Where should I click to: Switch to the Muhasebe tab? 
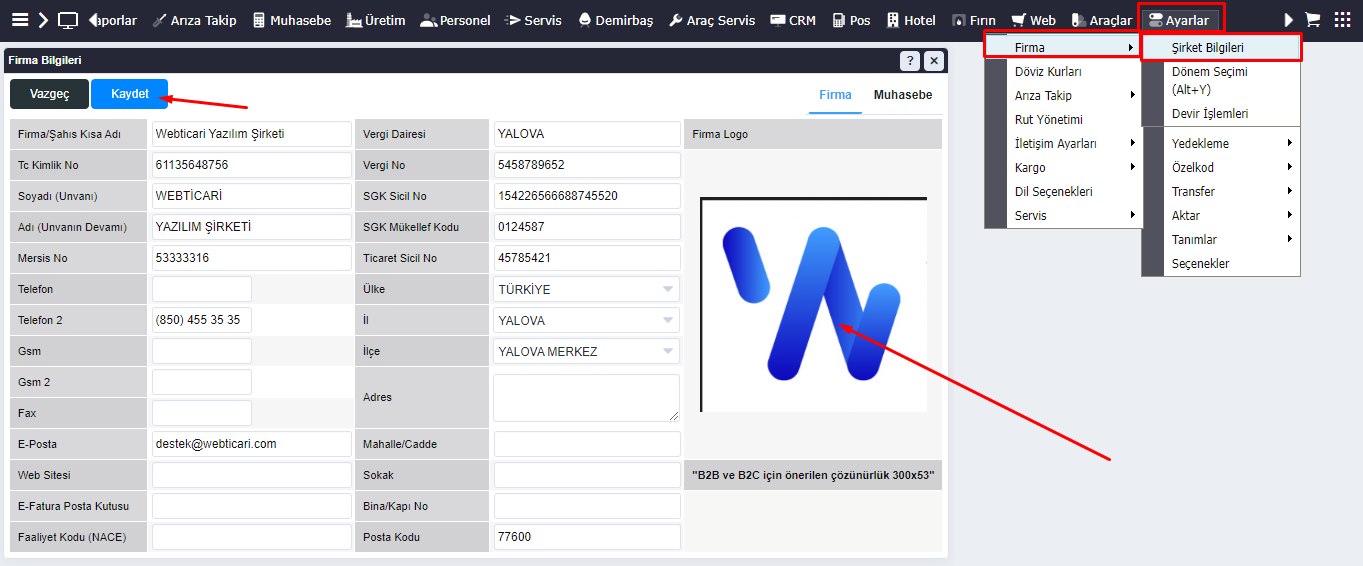(902, 95)
